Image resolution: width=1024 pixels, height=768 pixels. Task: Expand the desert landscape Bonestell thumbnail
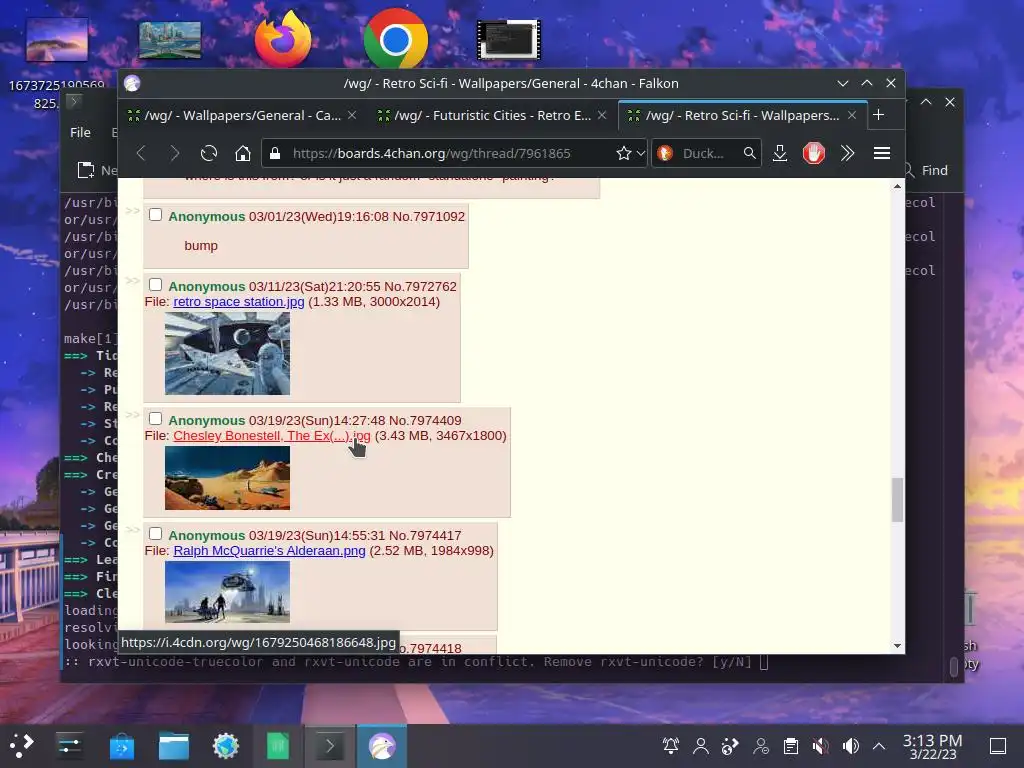pos(227,477)
